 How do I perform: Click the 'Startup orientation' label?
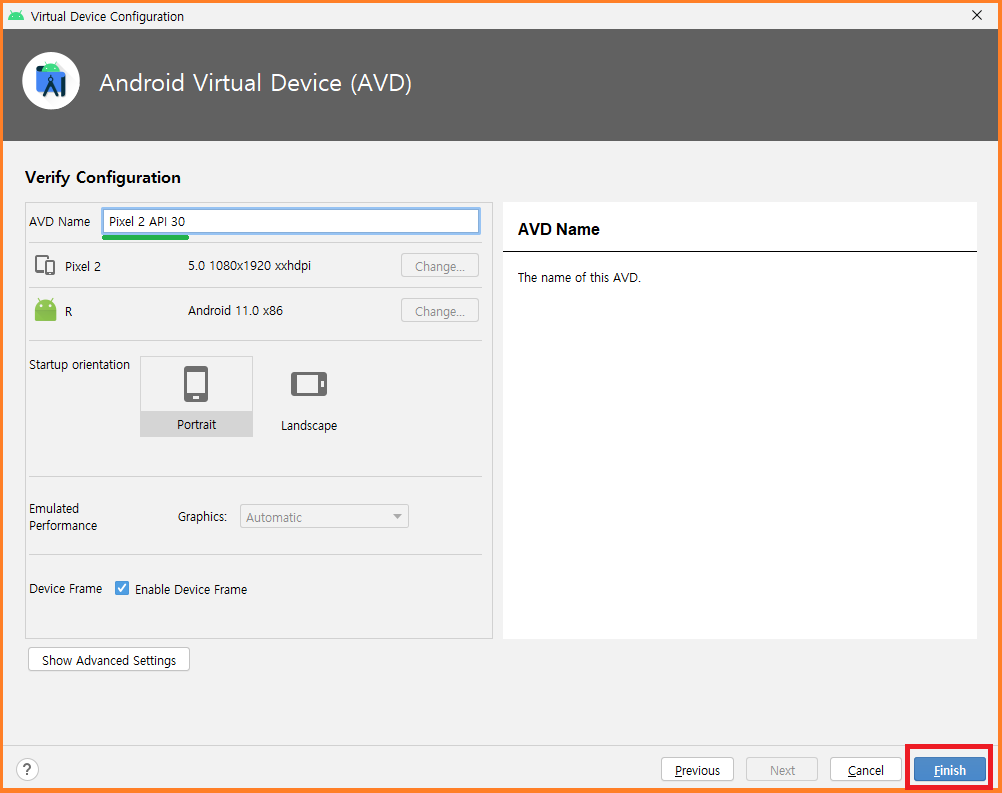click(79, 364)
